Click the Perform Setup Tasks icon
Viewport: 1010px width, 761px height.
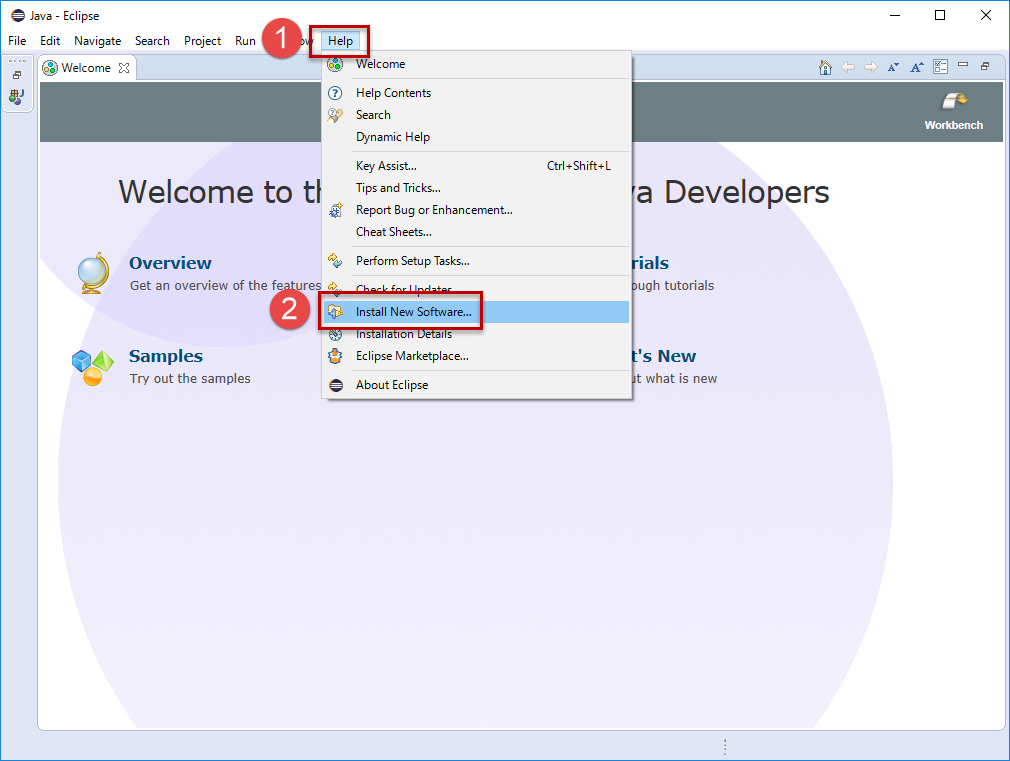pos(335,260)
